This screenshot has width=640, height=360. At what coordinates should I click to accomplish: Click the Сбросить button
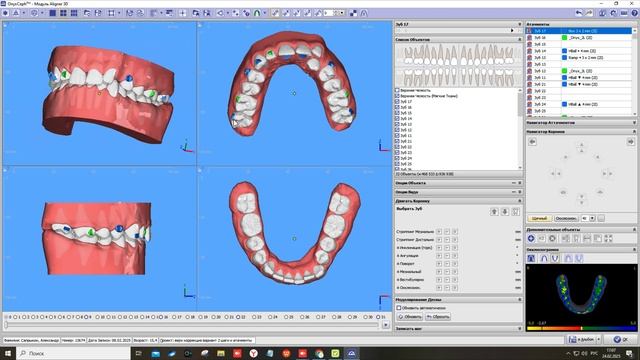click(x=438, y=317)
